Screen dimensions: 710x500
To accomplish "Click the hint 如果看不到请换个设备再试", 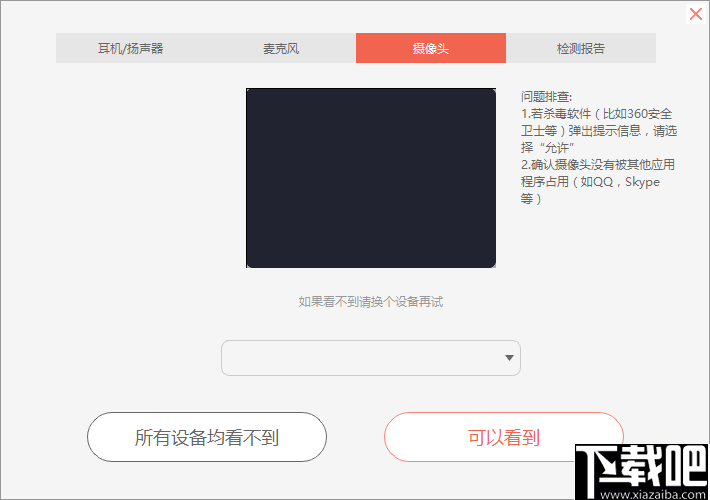I will (x=371, y=302).
